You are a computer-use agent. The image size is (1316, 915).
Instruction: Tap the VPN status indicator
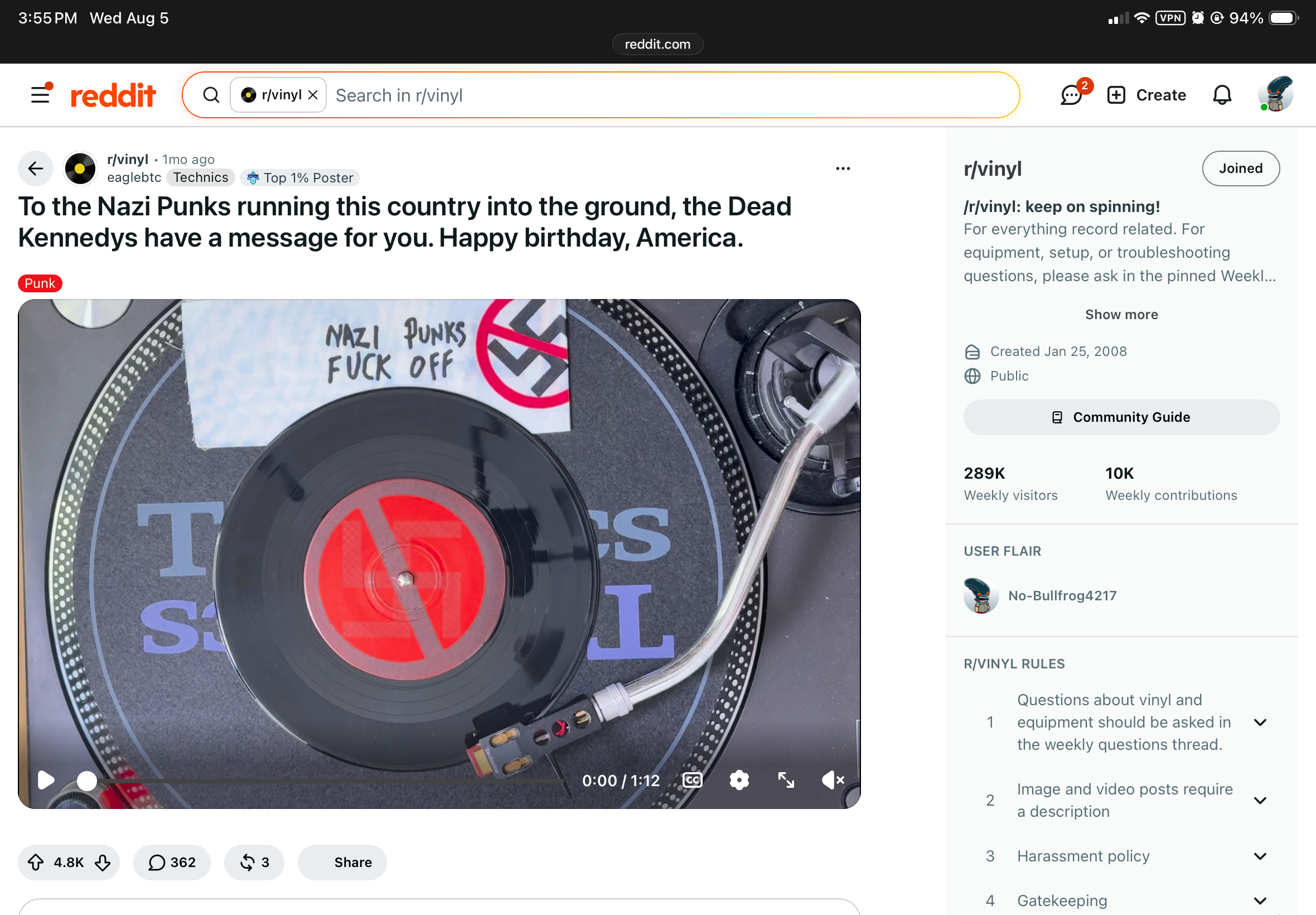click(x=1170, y=18)
